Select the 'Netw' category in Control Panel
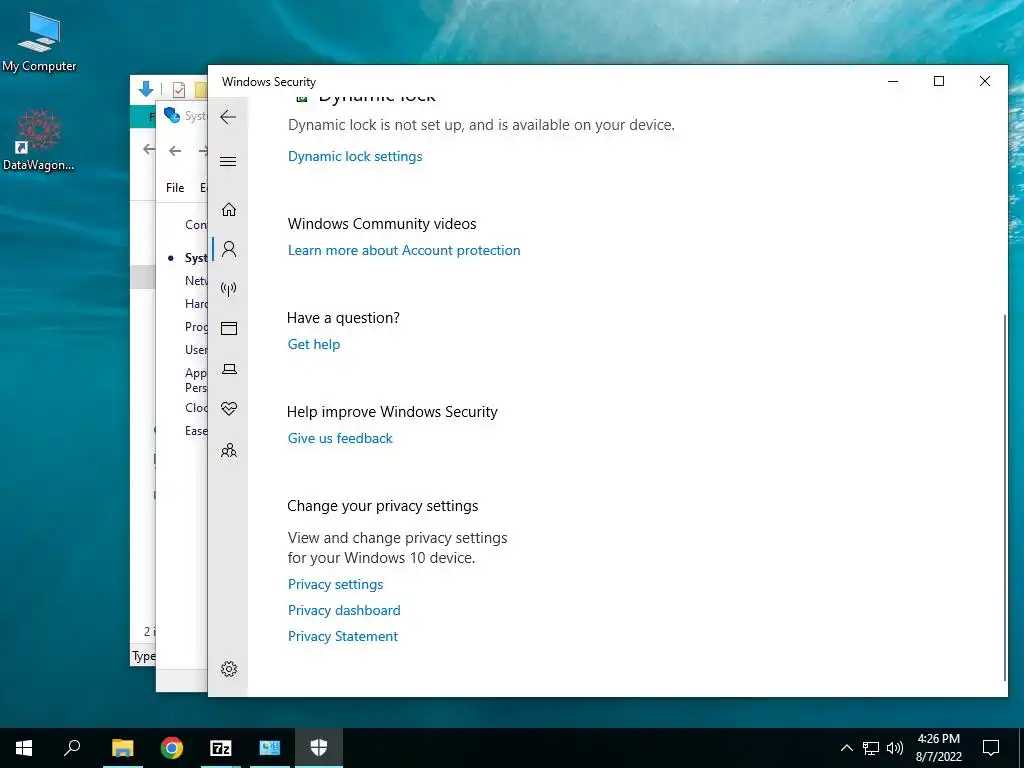Viewport: 1024px width, 768px height. tap(196, 281)
